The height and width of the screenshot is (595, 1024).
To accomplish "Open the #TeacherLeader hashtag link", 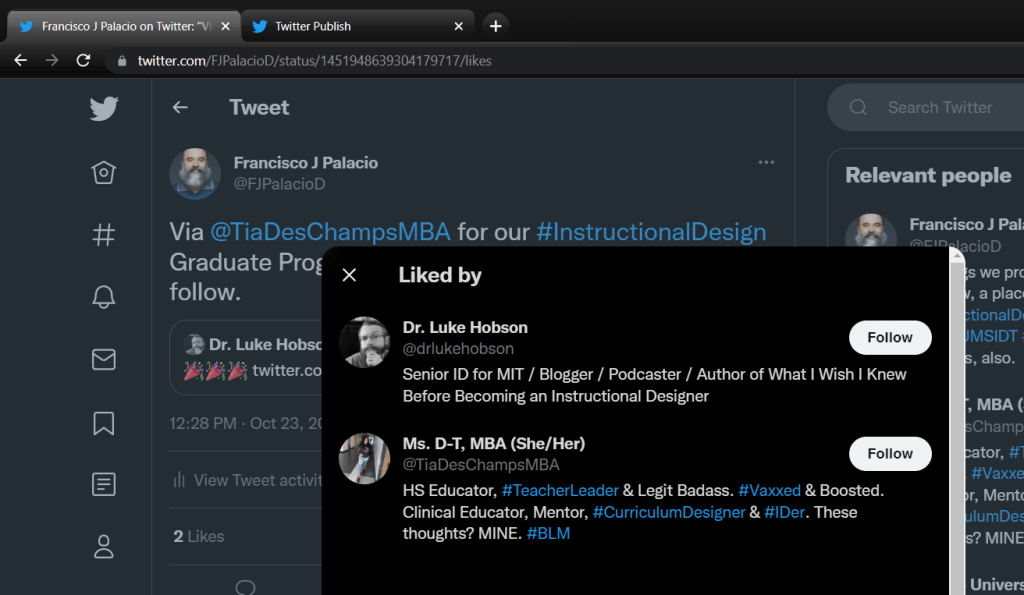I will tap(560, 491).
